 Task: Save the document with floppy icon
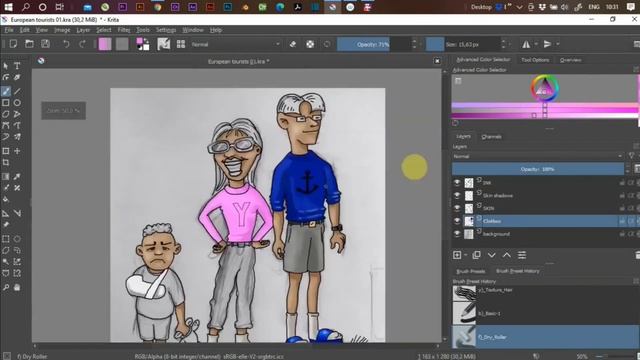(x=45, y=44)
